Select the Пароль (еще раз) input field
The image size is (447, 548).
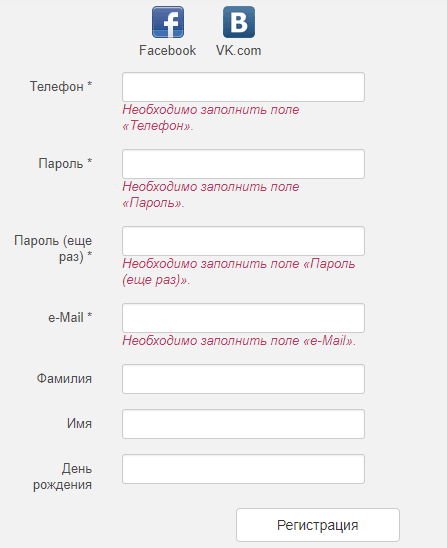point(243,241)
